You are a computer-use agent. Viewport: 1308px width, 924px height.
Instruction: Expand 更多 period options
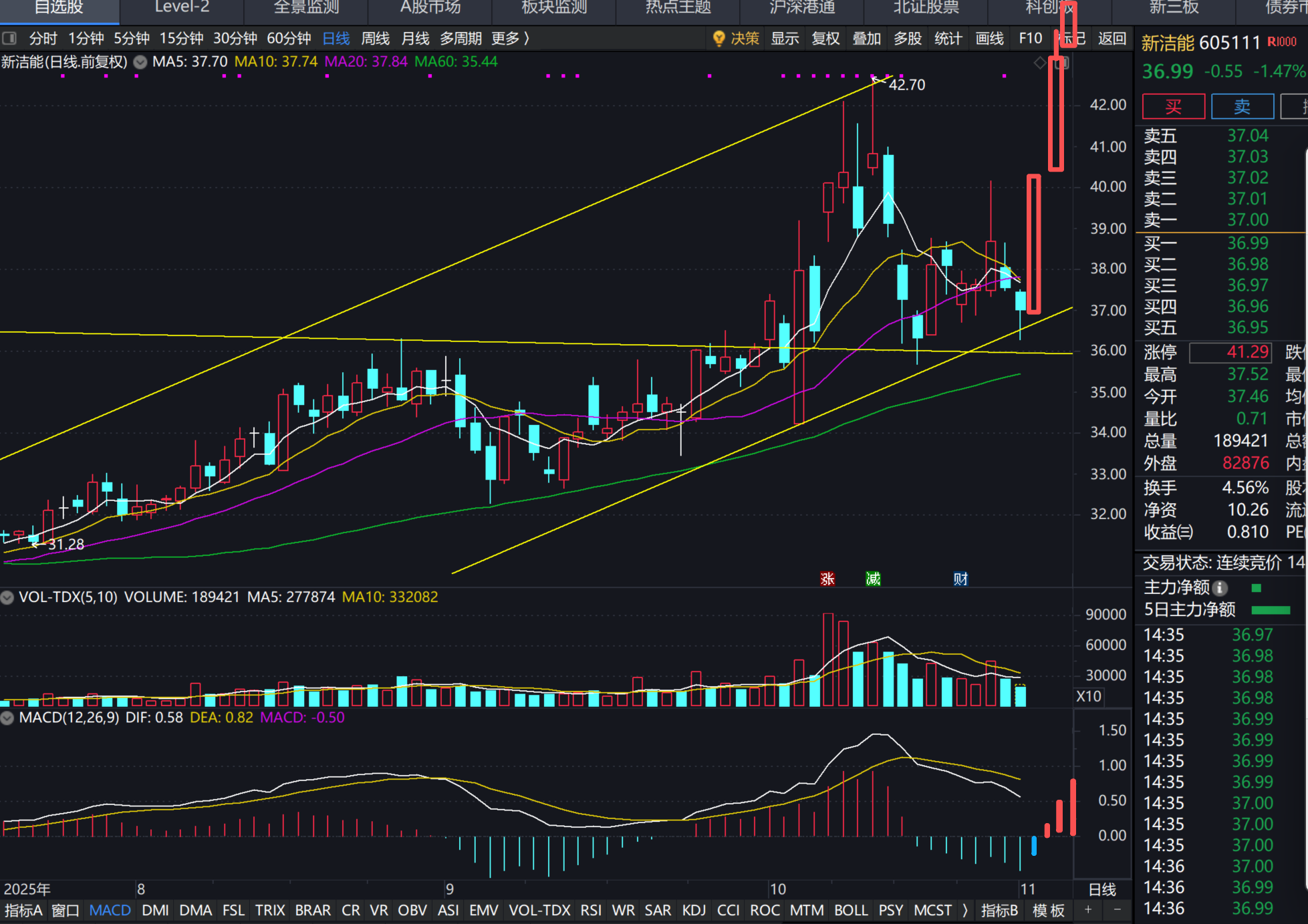point(511,39)
